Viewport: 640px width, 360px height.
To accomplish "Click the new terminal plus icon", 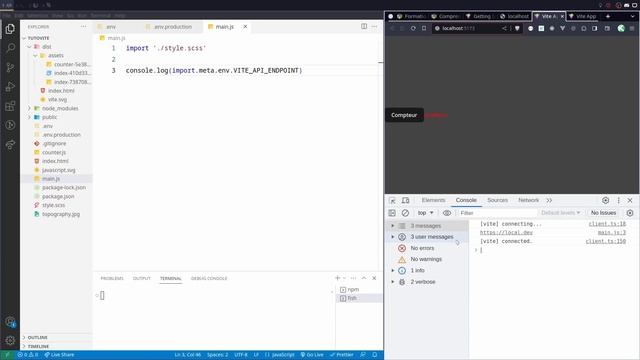I will (x=338, y=278).
